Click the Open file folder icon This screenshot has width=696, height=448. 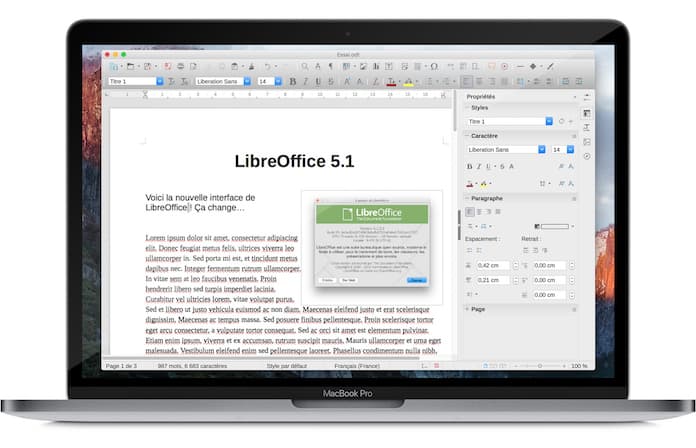(130, 67)
